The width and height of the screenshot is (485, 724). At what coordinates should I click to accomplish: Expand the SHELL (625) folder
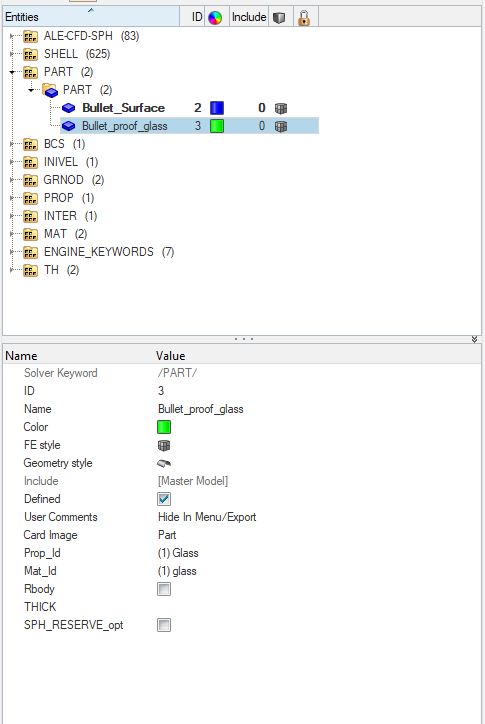12,54
